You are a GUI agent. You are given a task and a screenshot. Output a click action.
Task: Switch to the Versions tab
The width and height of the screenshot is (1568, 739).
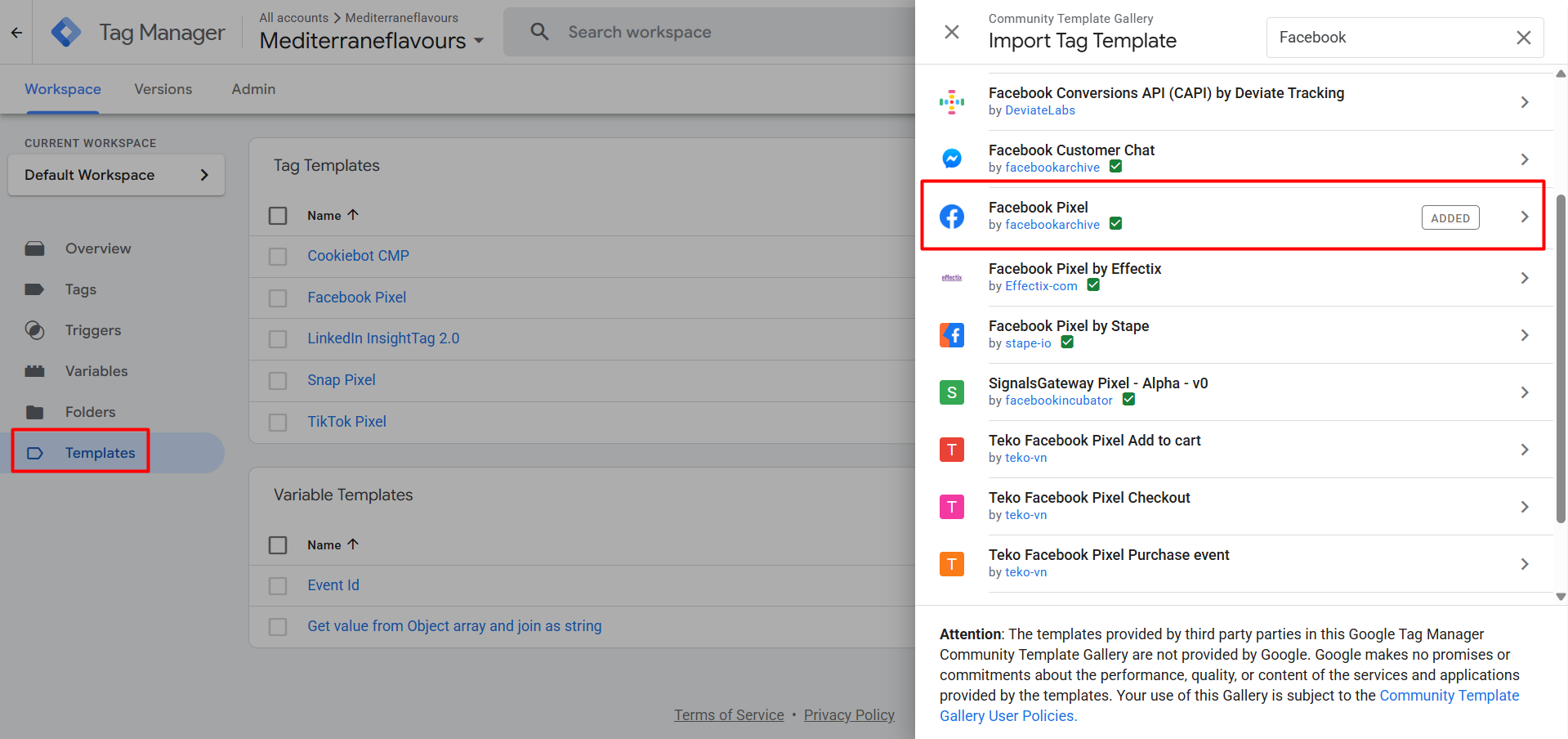click(x=163, y=89)
